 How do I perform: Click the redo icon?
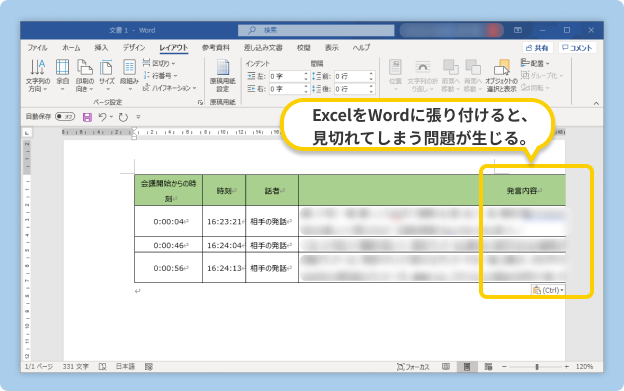pyautogui.click(x=123, y=117)
